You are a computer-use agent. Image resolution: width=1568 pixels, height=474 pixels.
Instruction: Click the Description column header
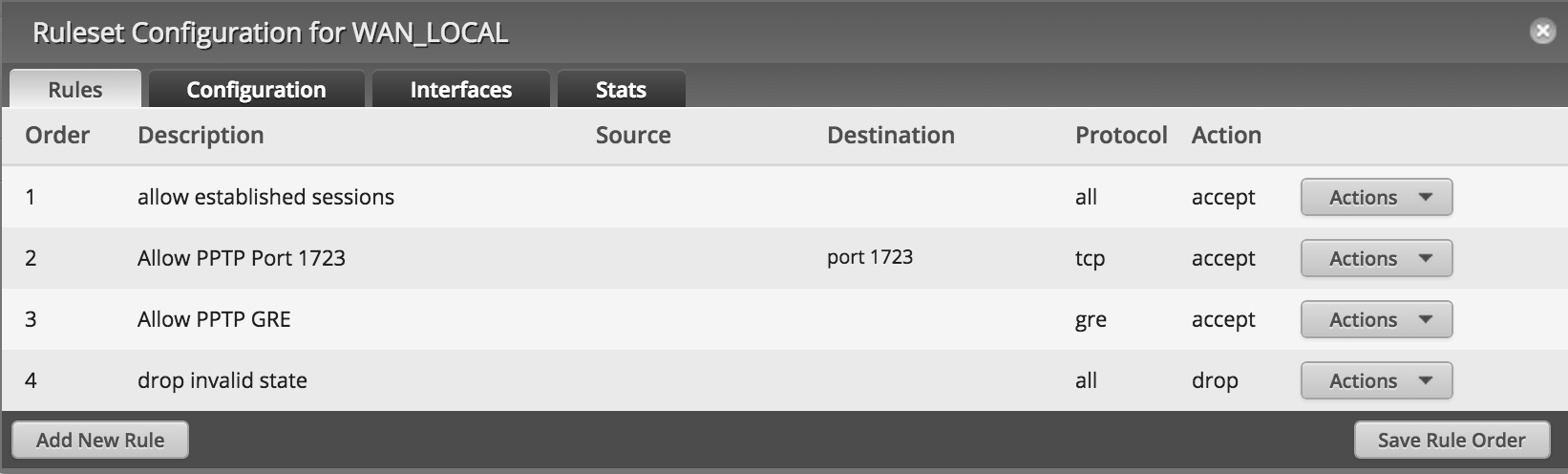tap(201, 135)
